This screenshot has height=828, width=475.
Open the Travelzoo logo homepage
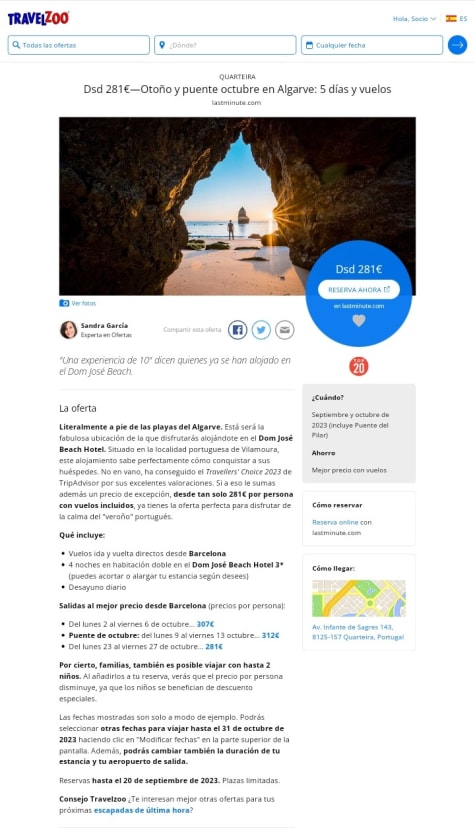[x=38, y=18]
